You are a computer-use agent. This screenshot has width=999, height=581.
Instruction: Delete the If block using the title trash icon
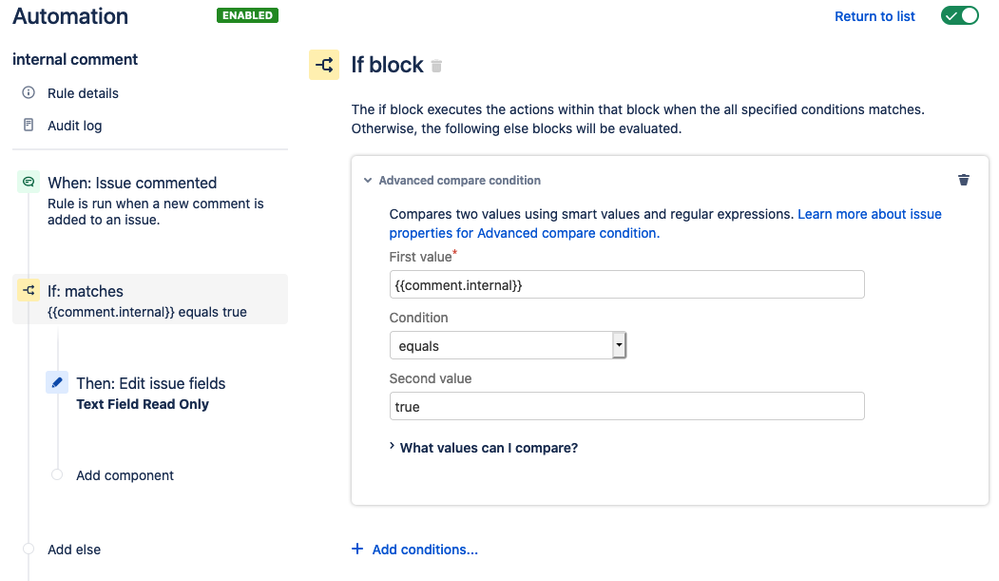coord(436,66)
